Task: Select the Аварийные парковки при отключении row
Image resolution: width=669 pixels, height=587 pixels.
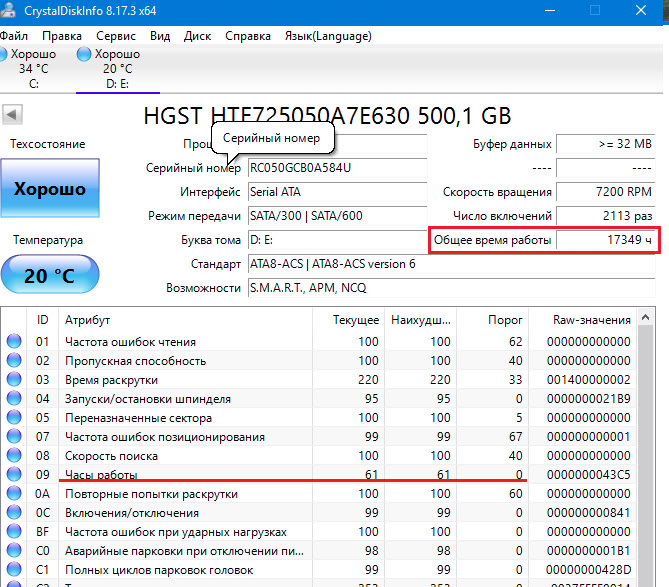Action: pyautogui.click(x=319, y=550)
